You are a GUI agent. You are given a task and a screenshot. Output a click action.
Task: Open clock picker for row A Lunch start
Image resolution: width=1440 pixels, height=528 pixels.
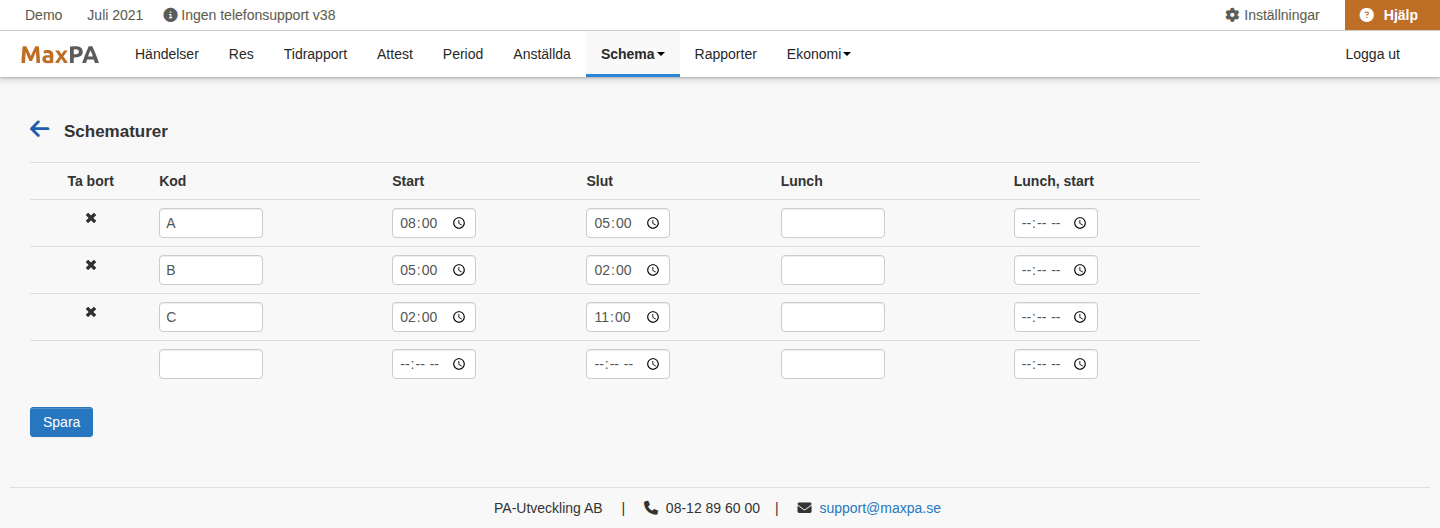click(1080, 223)
